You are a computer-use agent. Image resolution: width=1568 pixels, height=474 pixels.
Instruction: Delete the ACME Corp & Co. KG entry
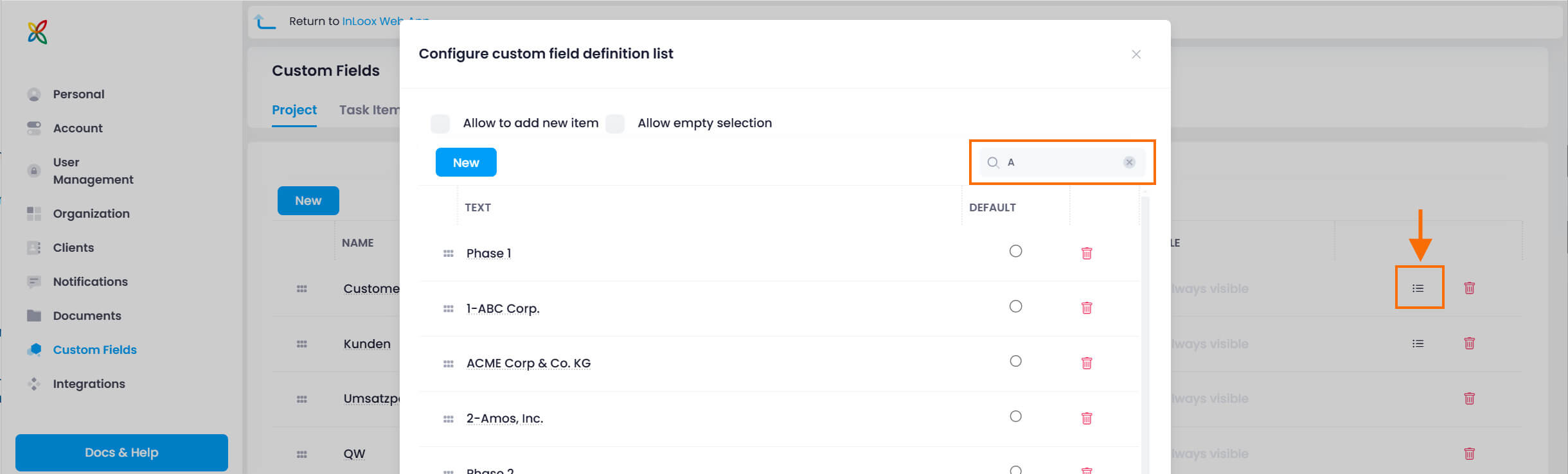pos(1087,363)
